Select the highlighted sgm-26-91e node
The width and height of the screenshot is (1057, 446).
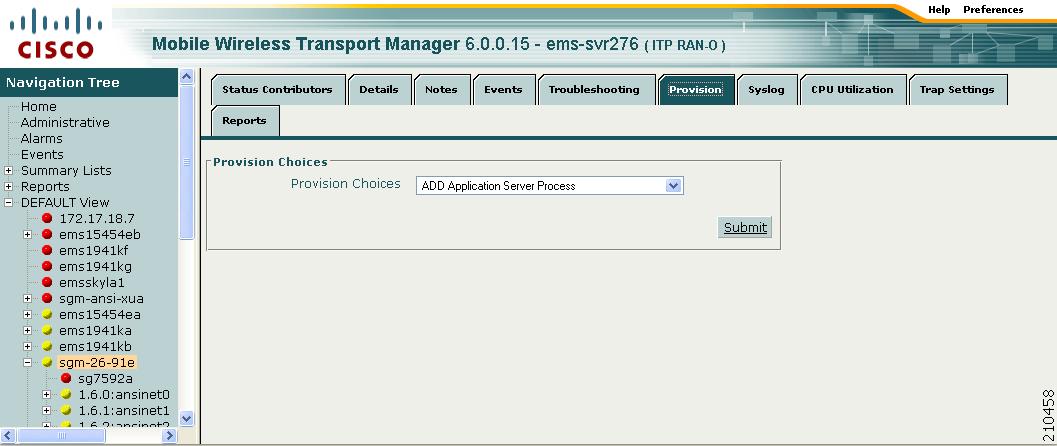(x=97, y=362)
